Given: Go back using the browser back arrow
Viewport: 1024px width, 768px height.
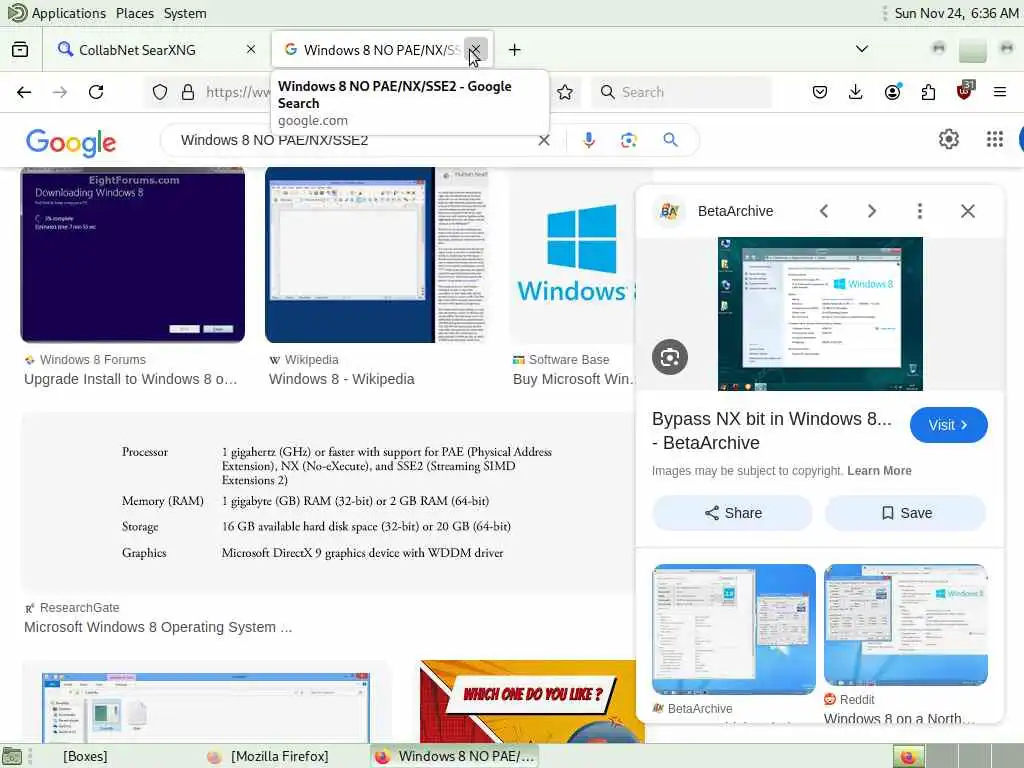Looking at the screenshot, I should 24,92.
